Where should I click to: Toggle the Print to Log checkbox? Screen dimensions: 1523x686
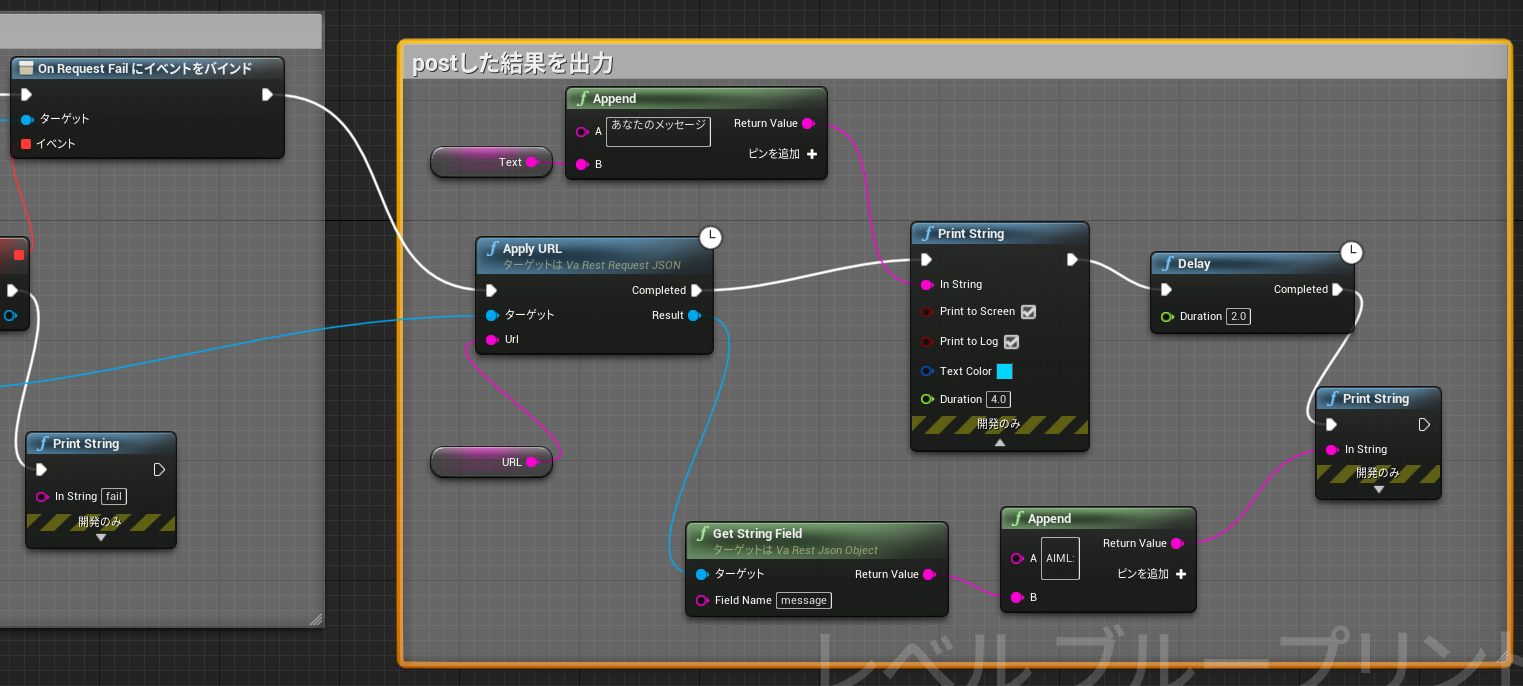pos(1011,342)
